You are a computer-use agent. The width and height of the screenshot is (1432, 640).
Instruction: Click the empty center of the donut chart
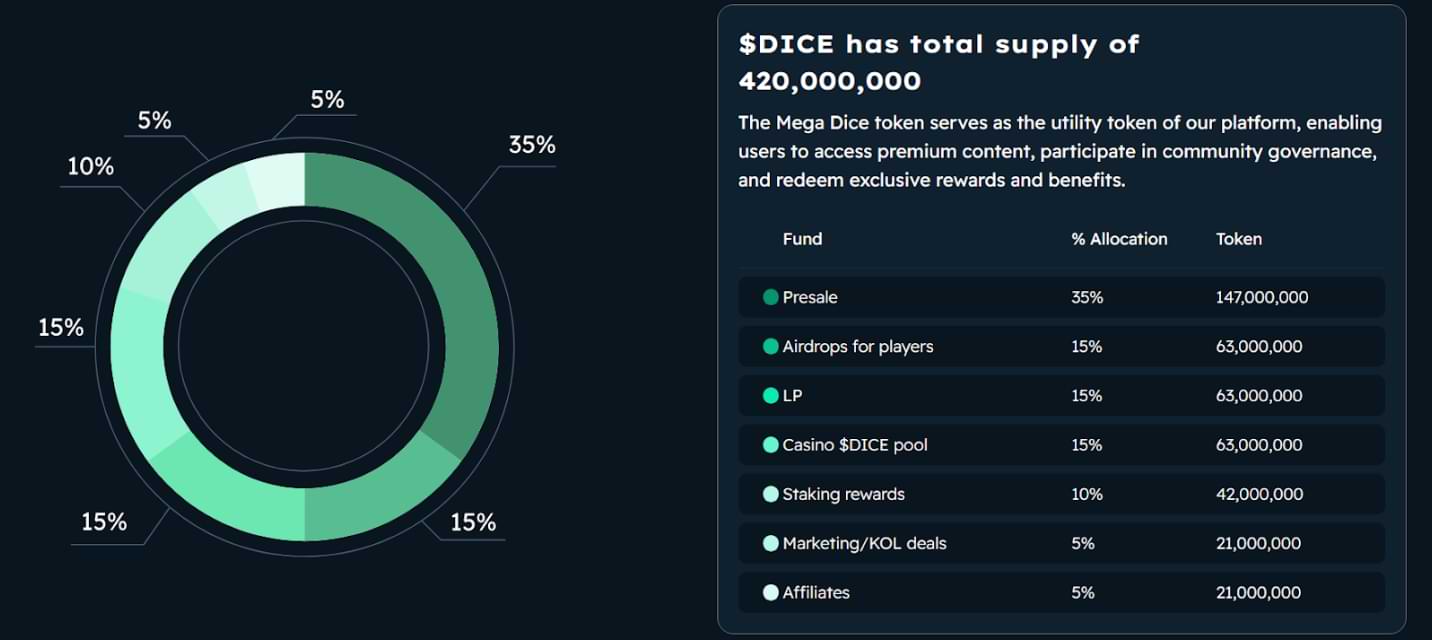click(304, 346)
